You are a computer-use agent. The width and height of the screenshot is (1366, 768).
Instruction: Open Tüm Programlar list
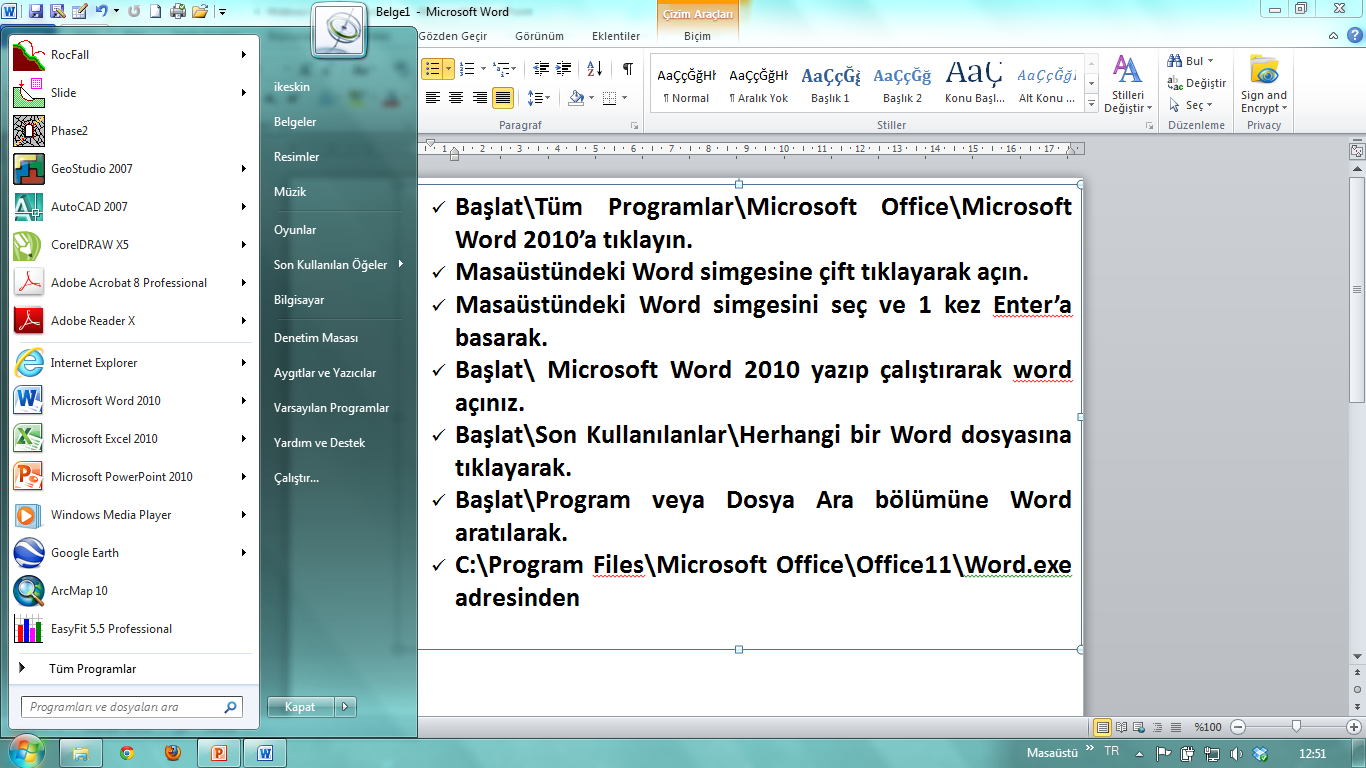130,669
